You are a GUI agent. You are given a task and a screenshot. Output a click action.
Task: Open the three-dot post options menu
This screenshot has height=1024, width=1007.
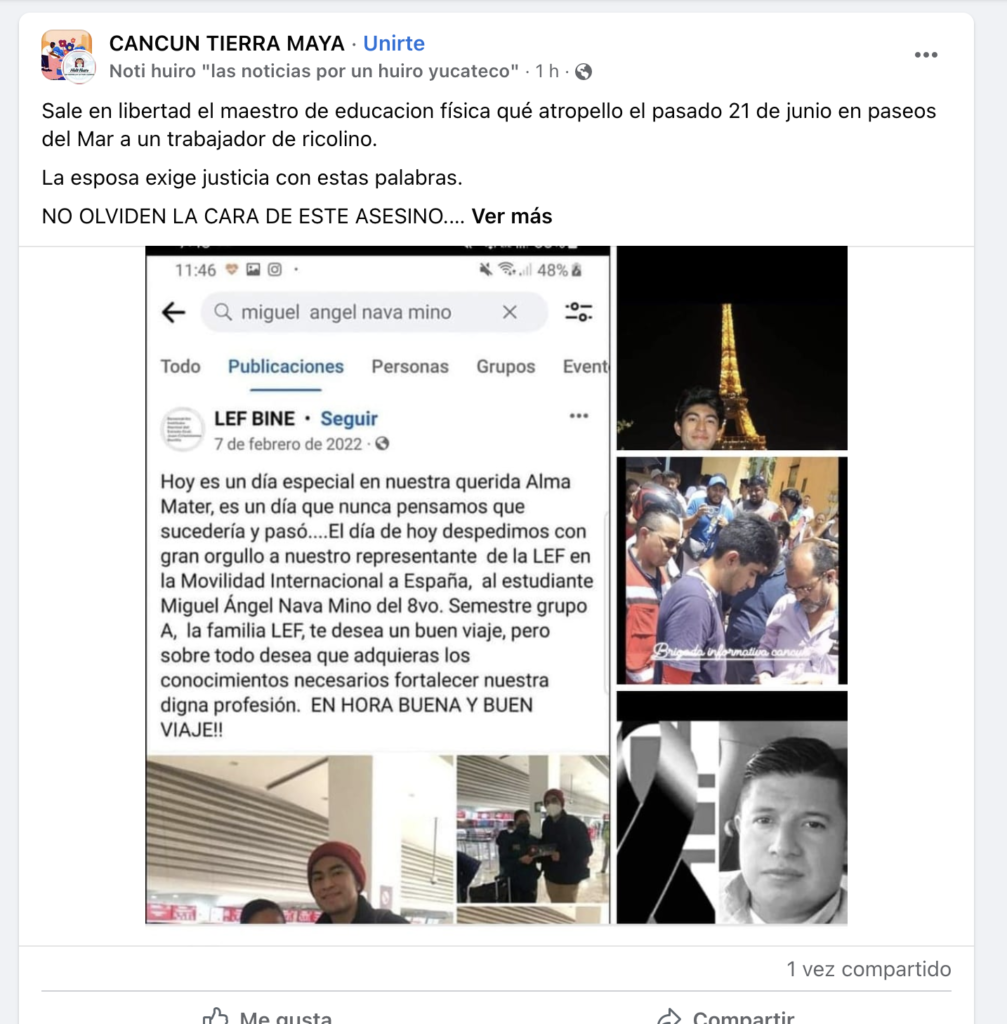(x=925, y=55)
